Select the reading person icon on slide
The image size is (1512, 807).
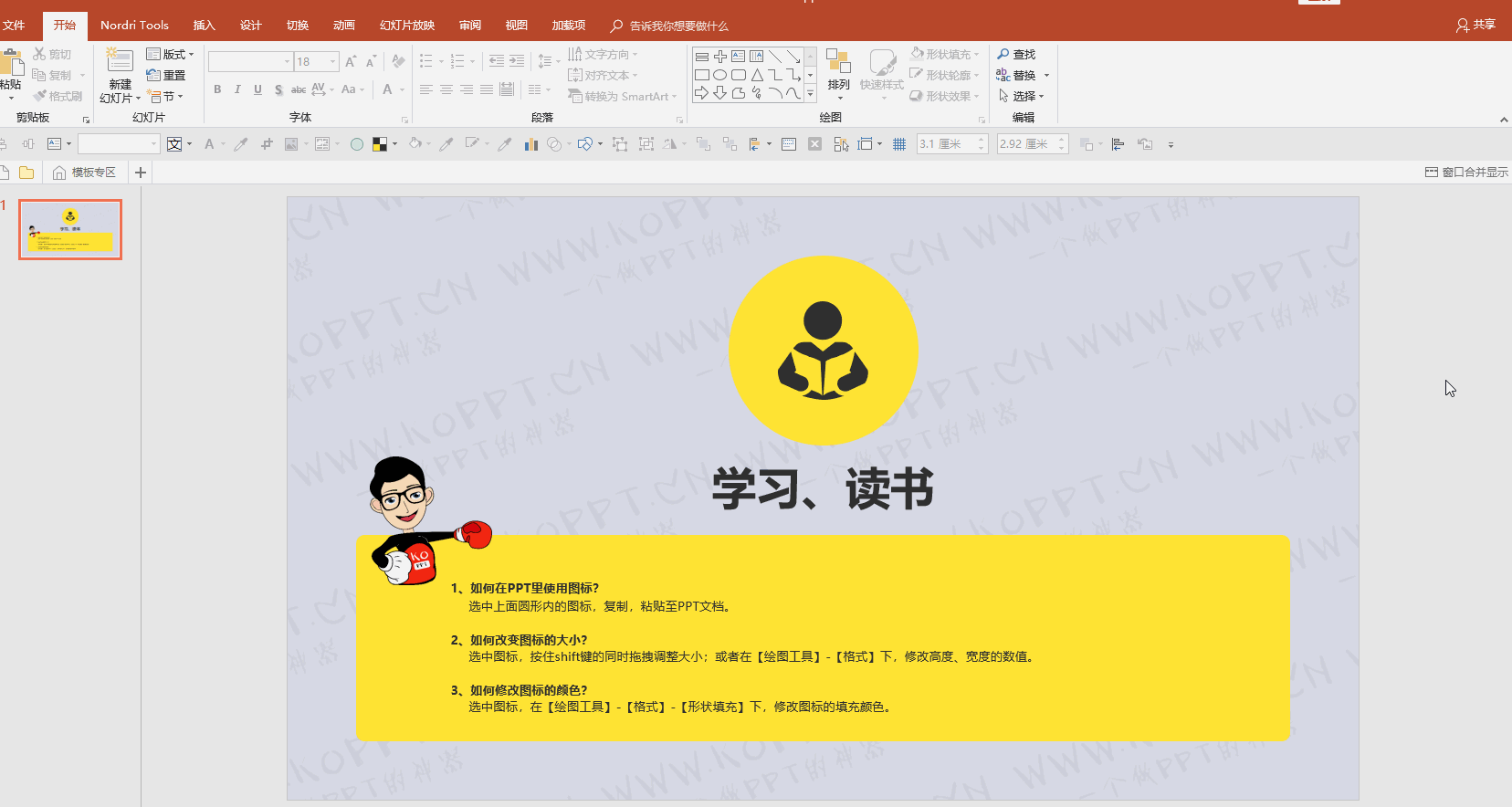(x=823, y=351)
